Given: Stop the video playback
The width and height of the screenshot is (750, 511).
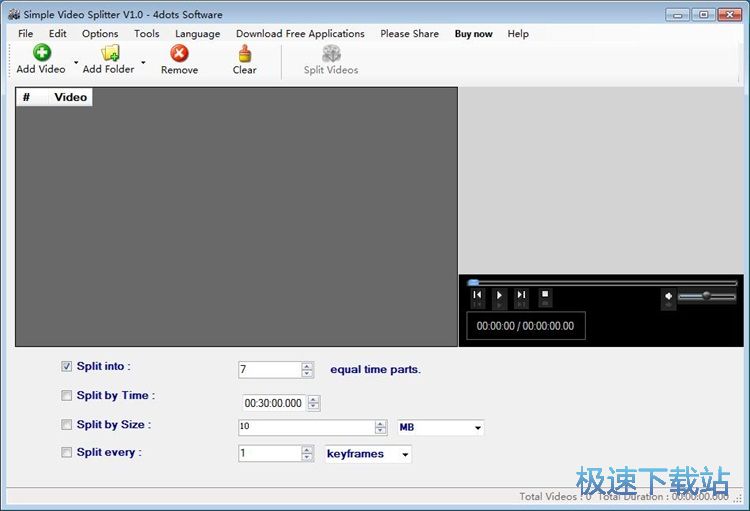Looking at the screenshot, I should [x=545, y=295].
